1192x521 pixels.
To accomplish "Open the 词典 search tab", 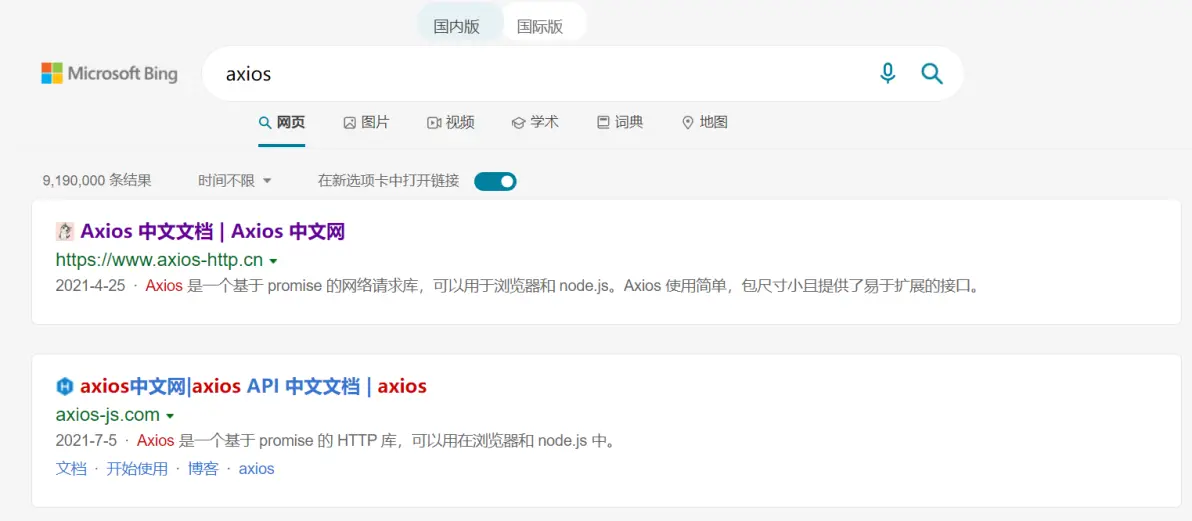I will point(620,122).
